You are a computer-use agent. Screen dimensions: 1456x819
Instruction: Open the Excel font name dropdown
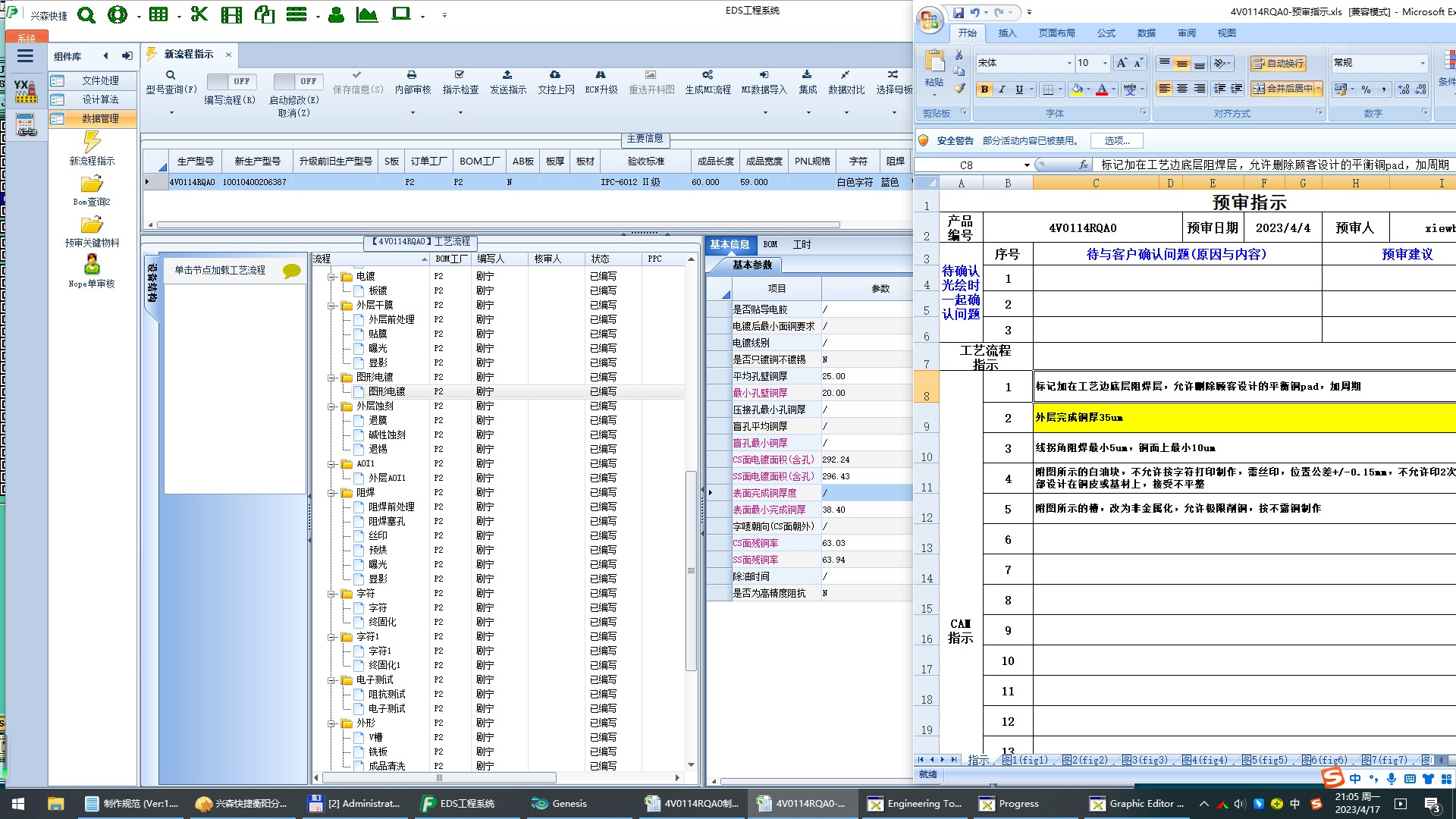(1069, 63)
